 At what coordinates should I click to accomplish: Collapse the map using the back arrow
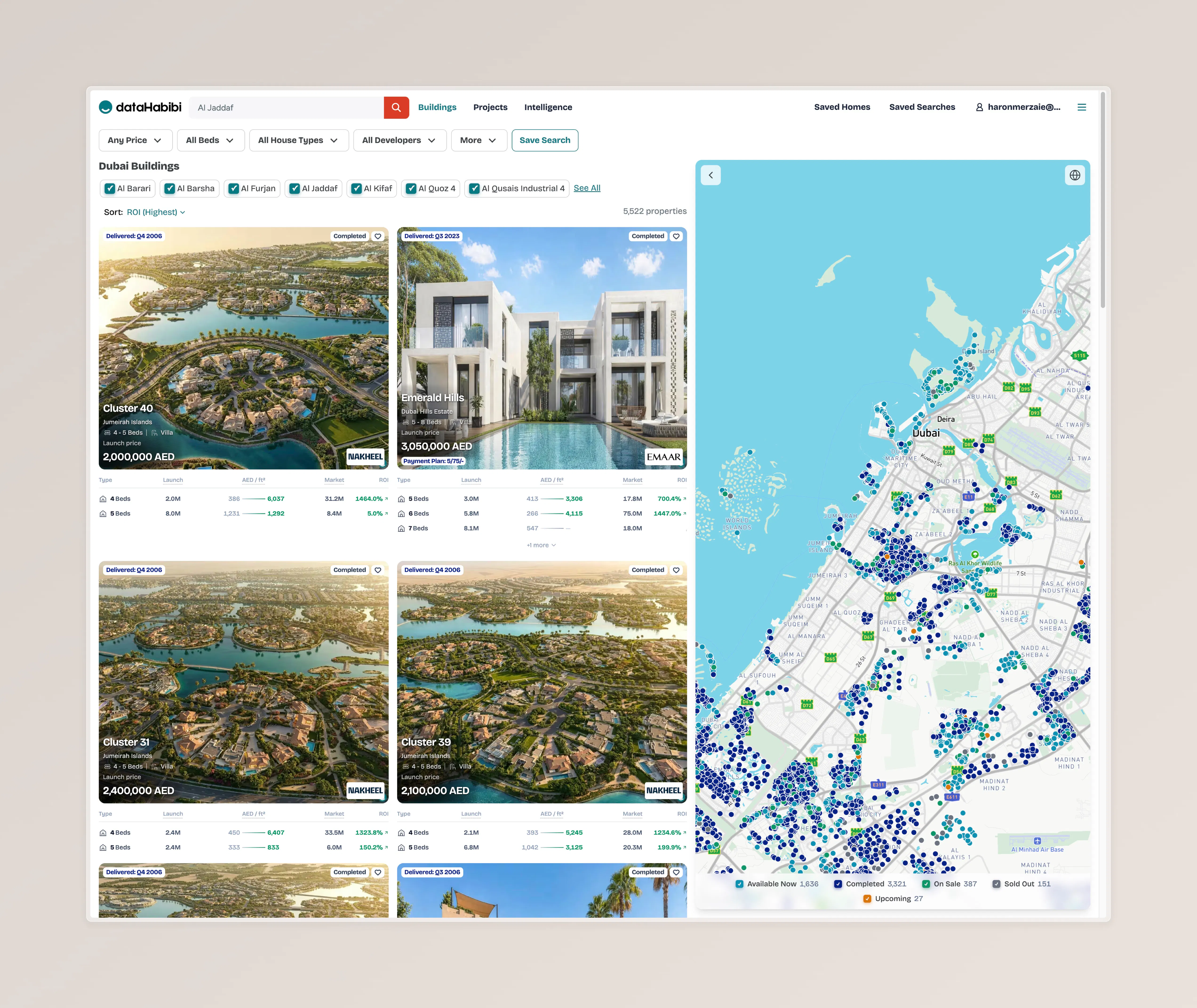coord(710,175)
